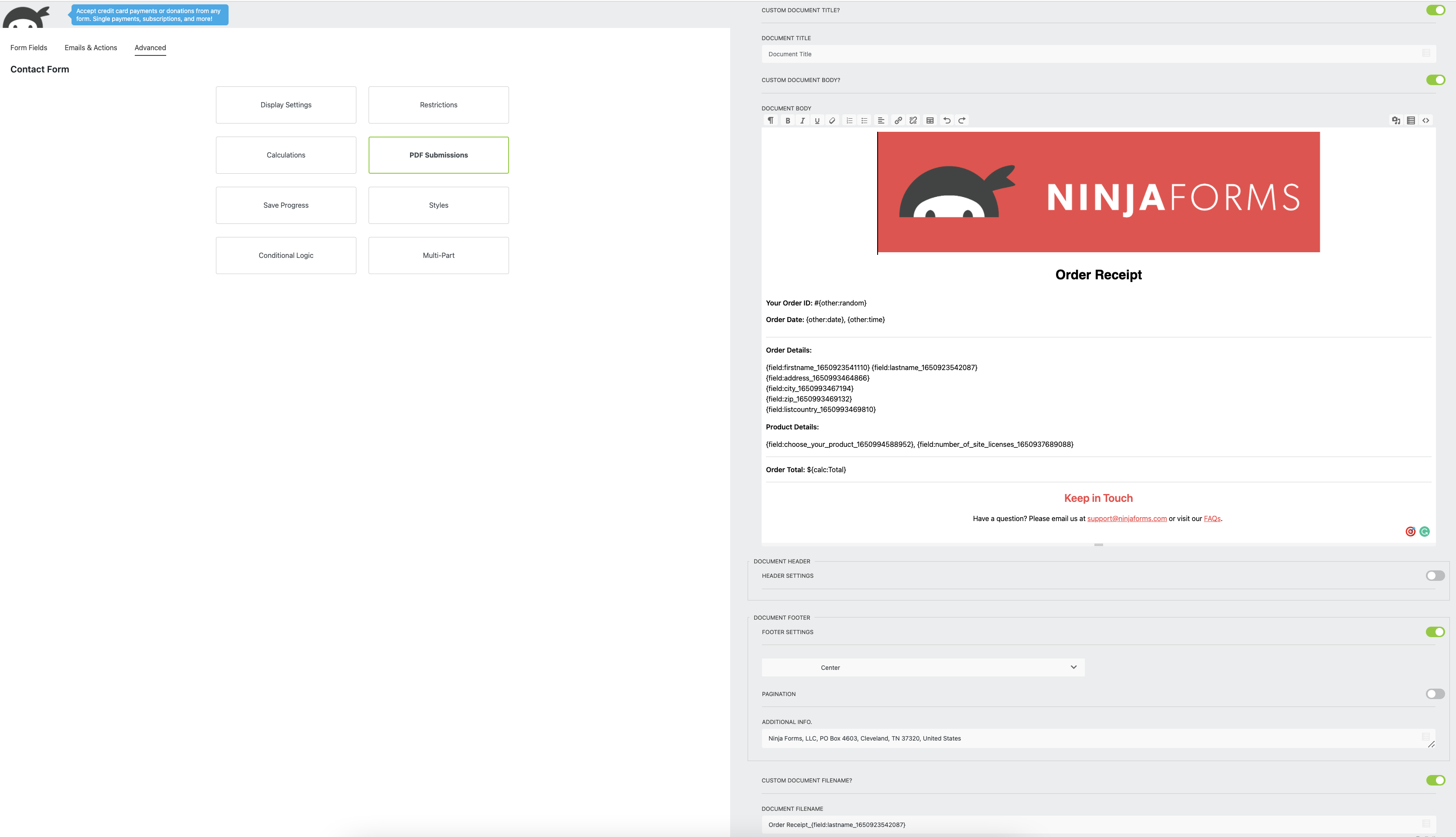Open the Form Fields tab
Image resolution: width=1456 pixels, height=837 pixels.
coord(28,48)
